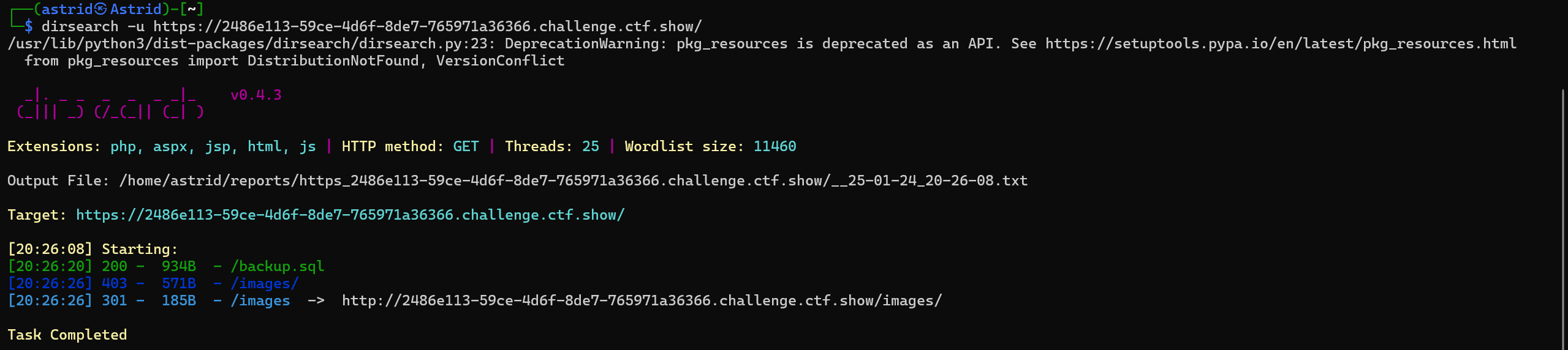Open the http redirect URL for /images
Screen dimensions: 1568x350
(x=642, y=300)
